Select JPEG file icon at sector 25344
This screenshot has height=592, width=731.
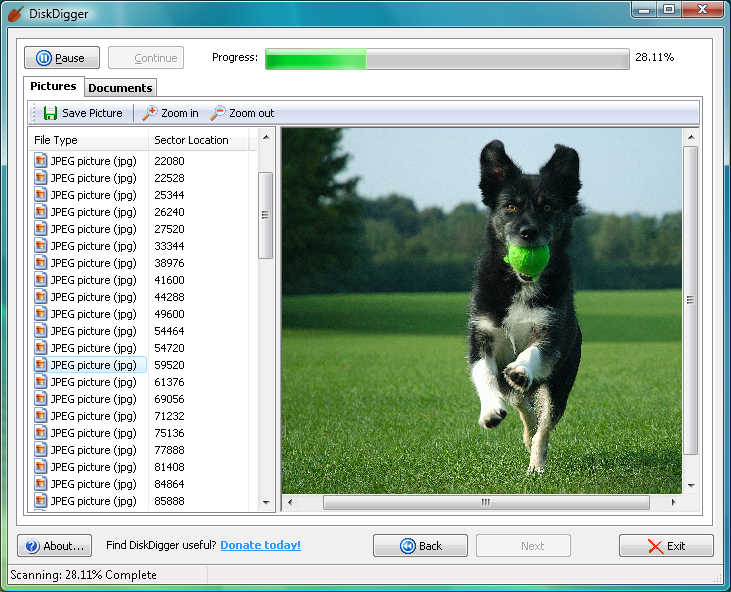click(41, 195)
